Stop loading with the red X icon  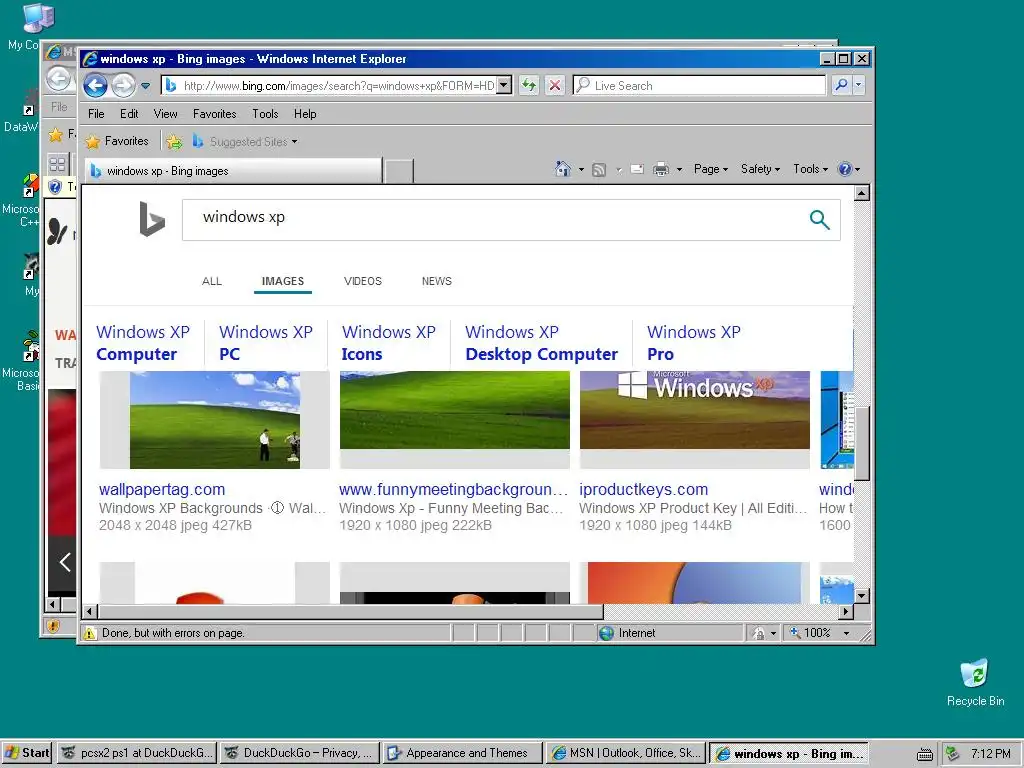point(554,85)
